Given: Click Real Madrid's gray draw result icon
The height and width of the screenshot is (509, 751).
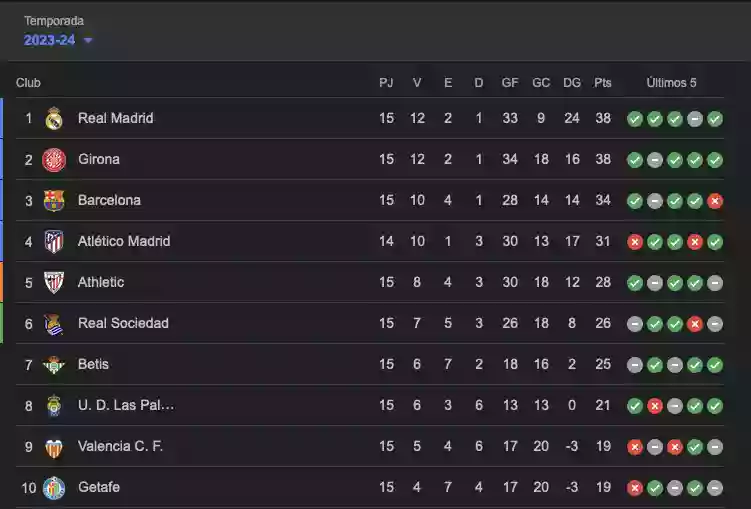Looking at the screenshot, I should 695,119.
